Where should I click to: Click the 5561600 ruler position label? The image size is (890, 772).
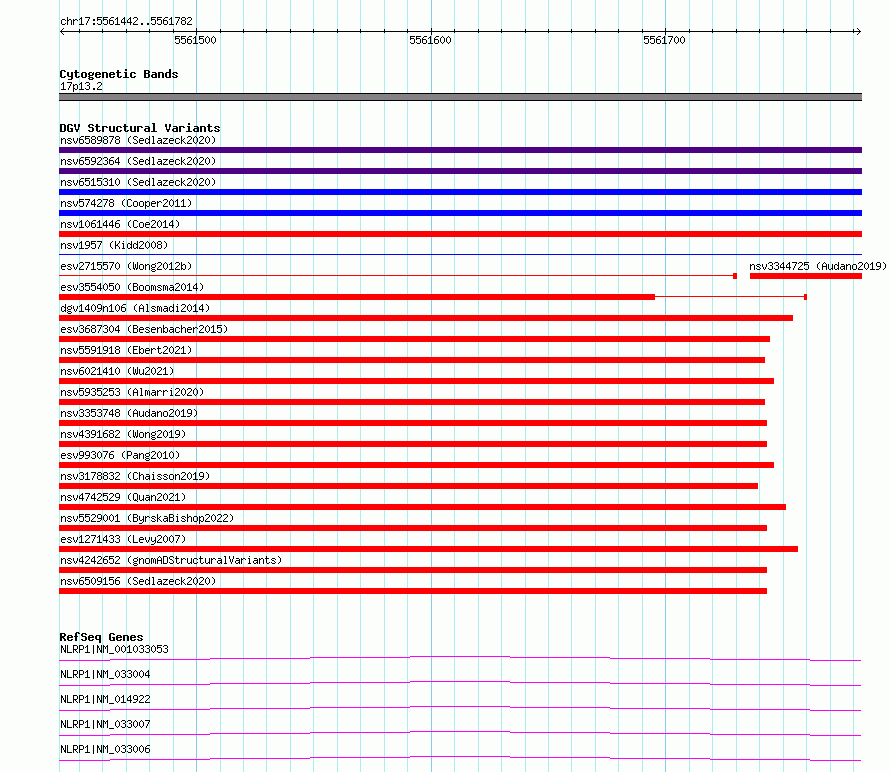430,40
